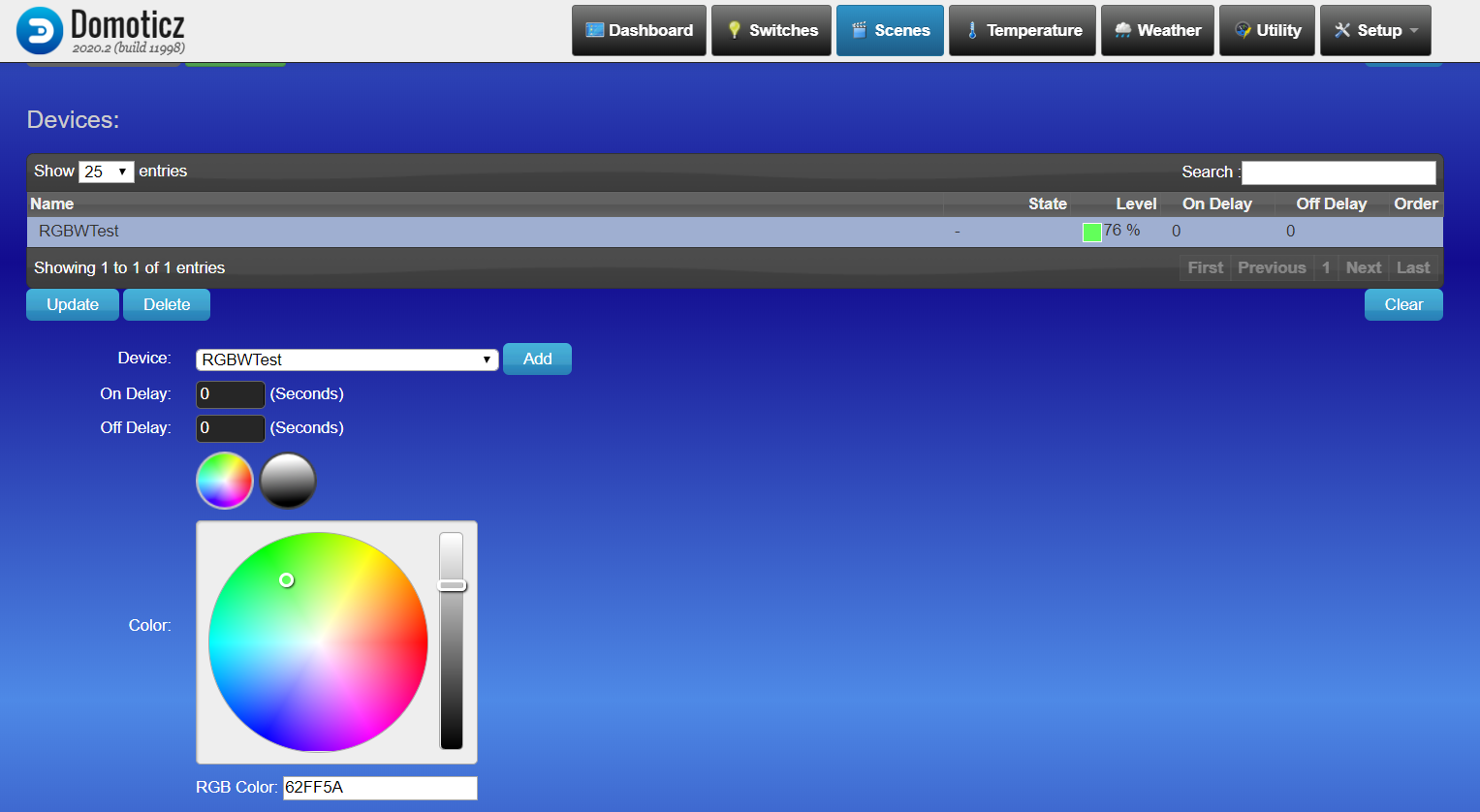The width and height of the screenshot is (1480, 812).
Task: Click the green color swatch in RGBWTest row
Action: pyautogui.click(x=1091, y=232)
